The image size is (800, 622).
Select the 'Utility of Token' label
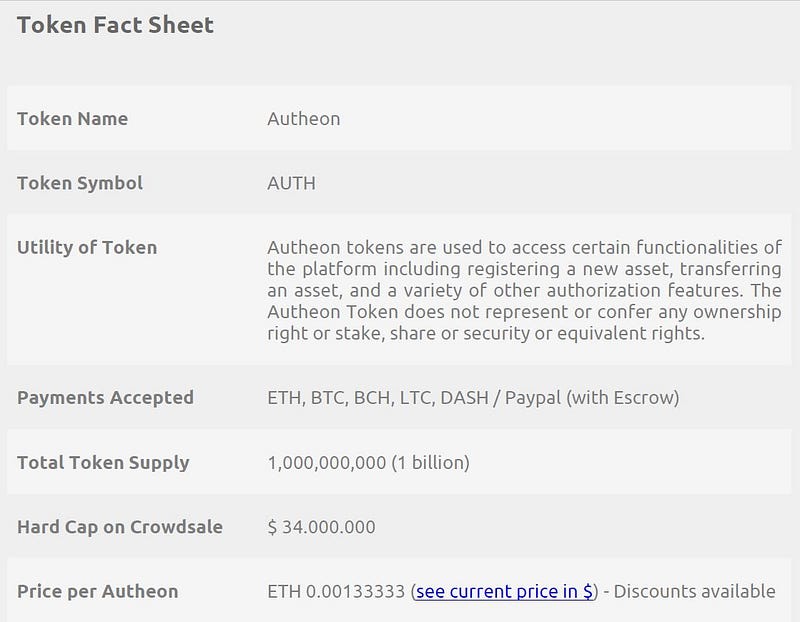coord(87,247)
